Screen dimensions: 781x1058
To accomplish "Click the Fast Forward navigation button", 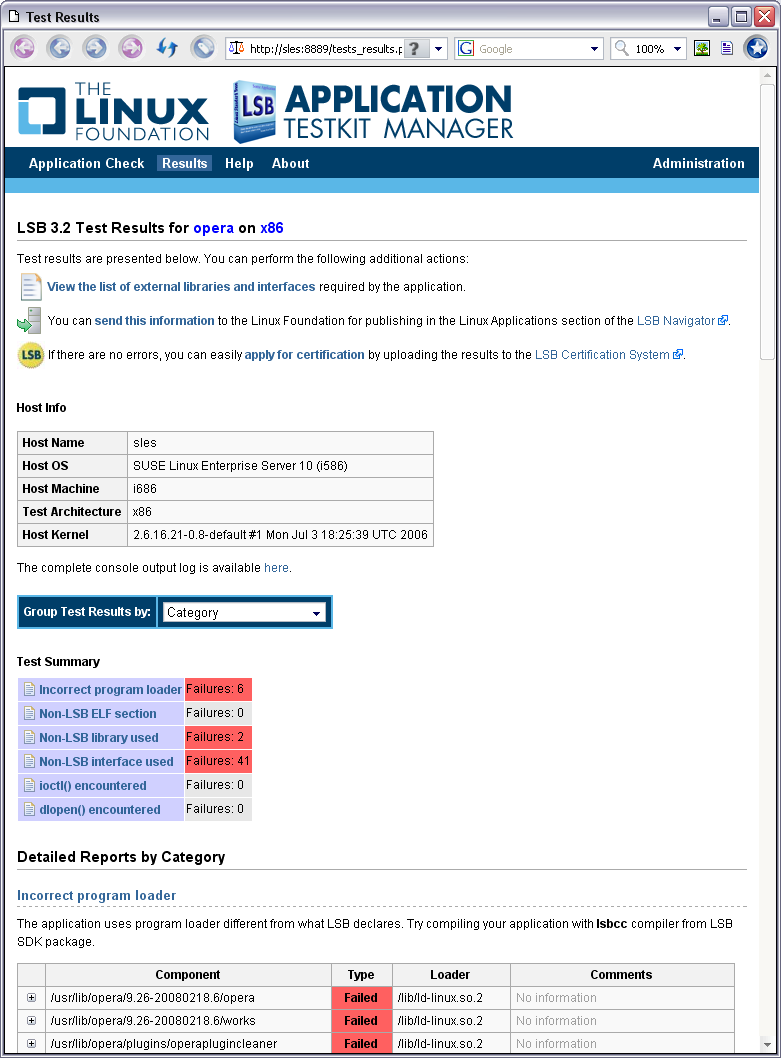I will click(x=131, y=48).
